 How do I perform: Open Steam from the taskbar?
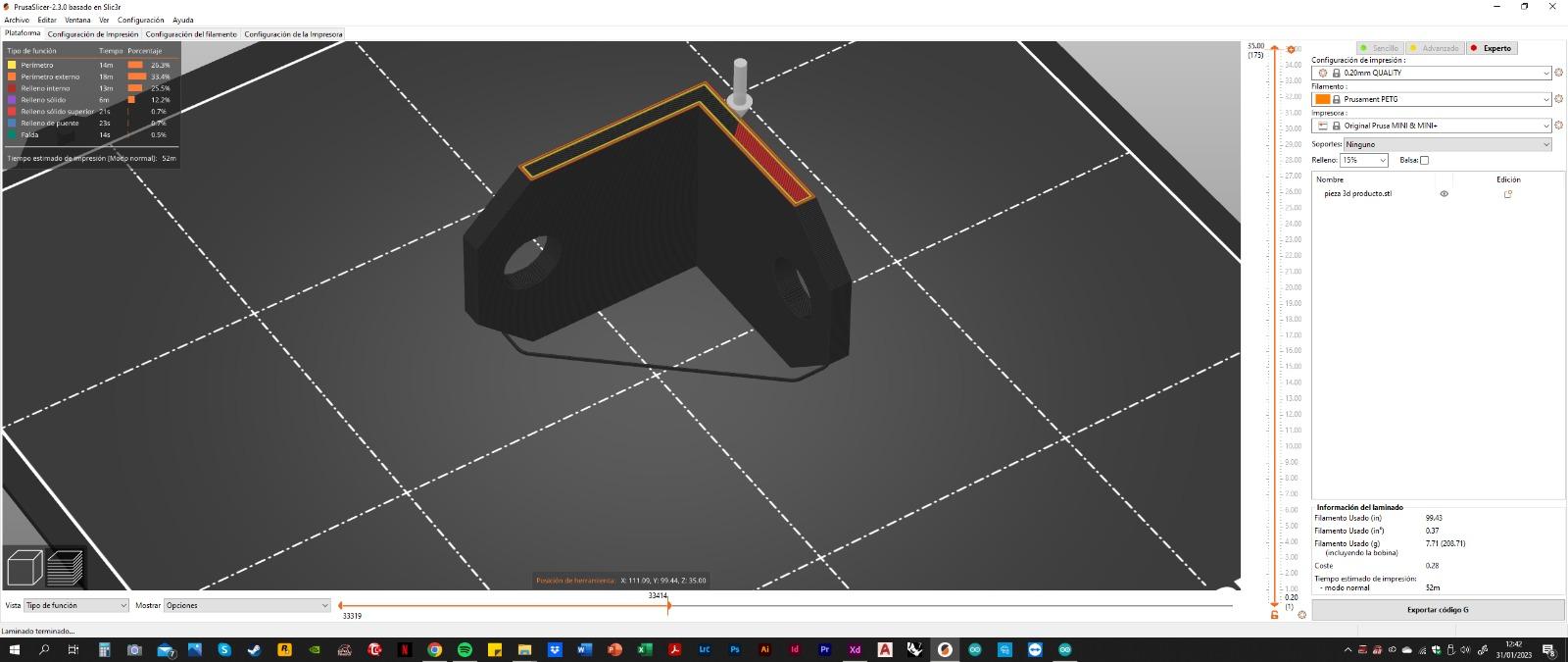[x=254, y=649]
